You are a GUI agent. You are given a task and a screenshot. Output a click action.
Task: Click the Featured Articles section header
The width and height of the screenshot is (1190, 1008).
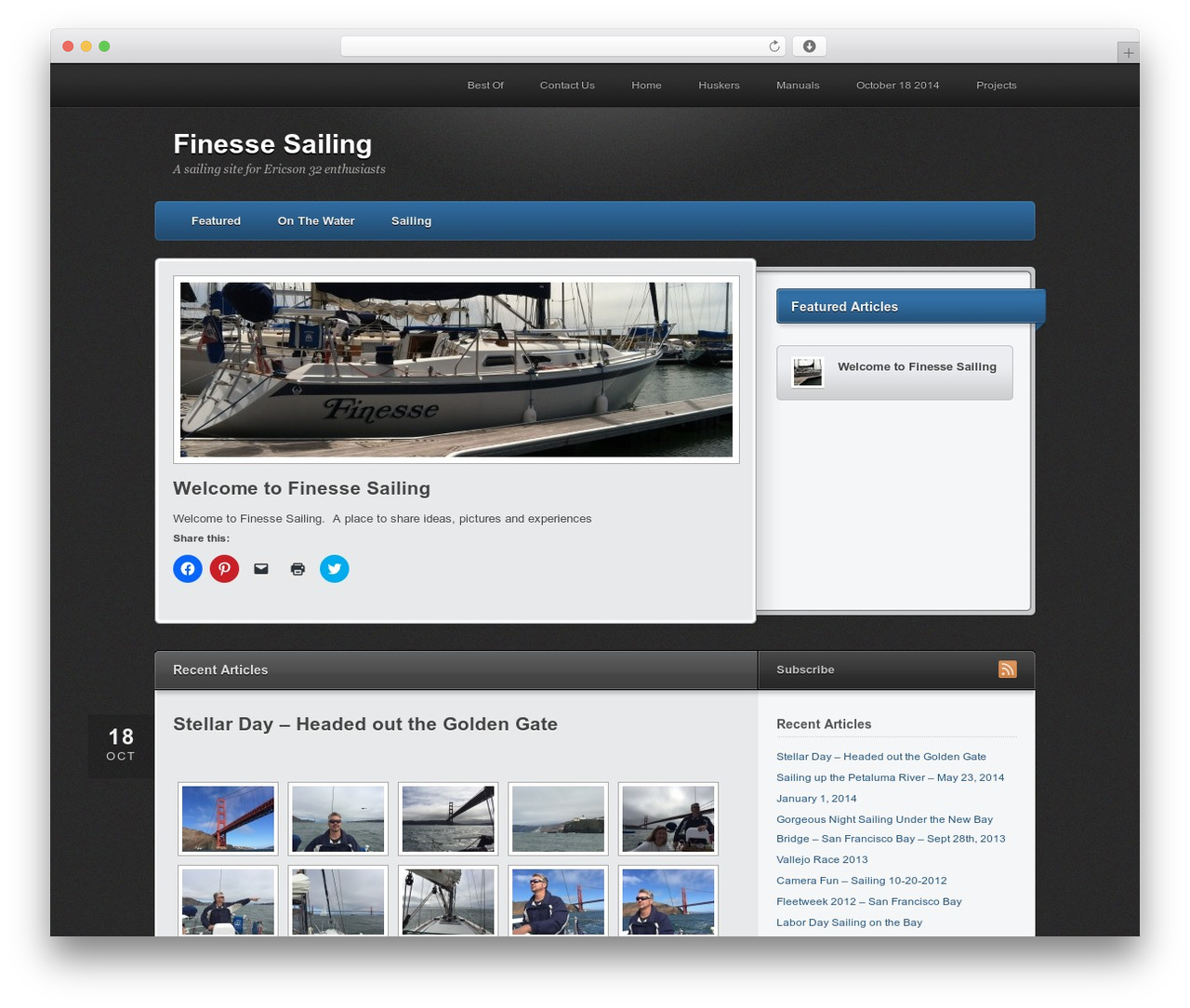(x=910, y=307)
